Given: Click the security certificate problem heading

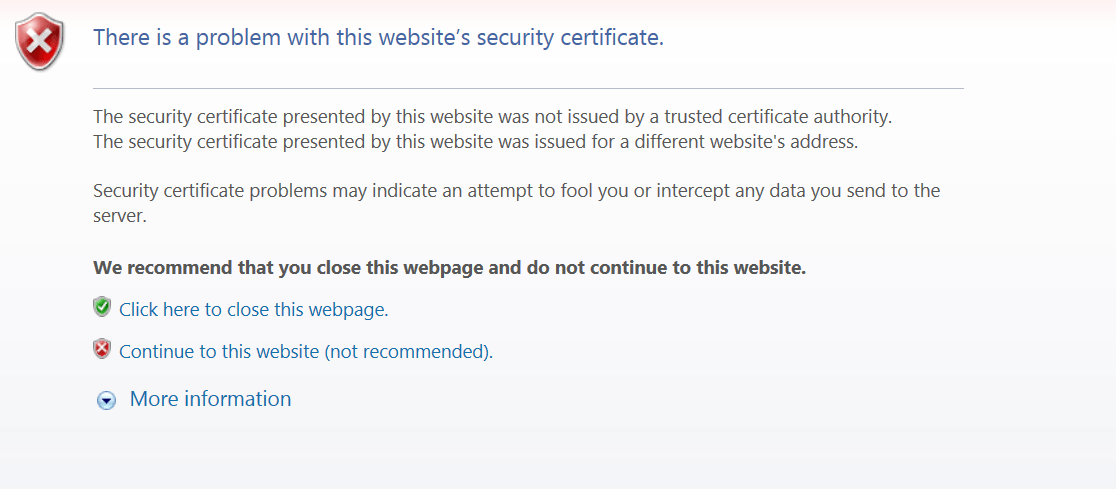Looking at the screenshot, I should coord(379,38).
